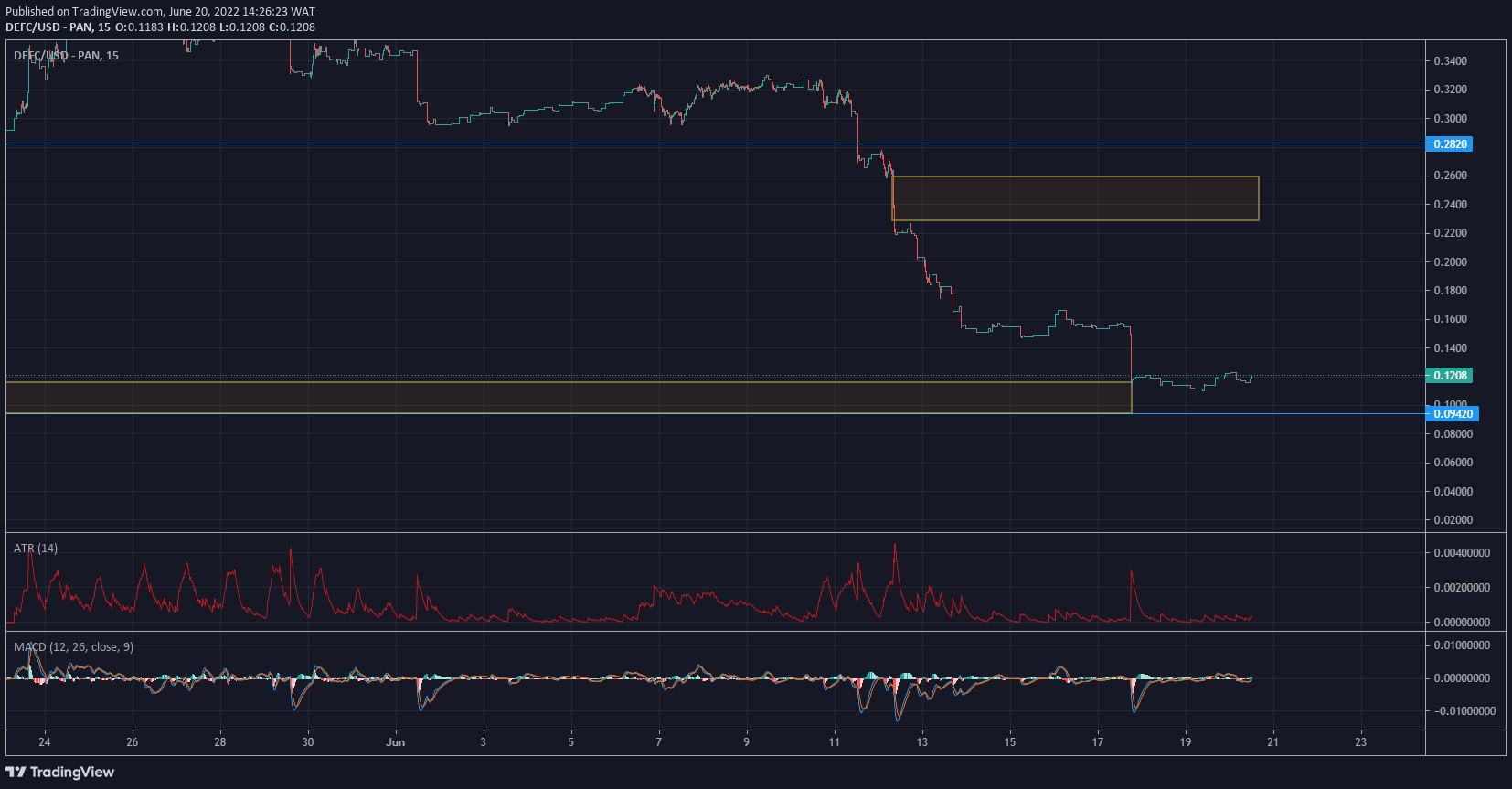The height and width of the screenshot is (789, 1512).
Task: Click date 13 on time axis
Action: pyautogui.click(x=922, y=742)
